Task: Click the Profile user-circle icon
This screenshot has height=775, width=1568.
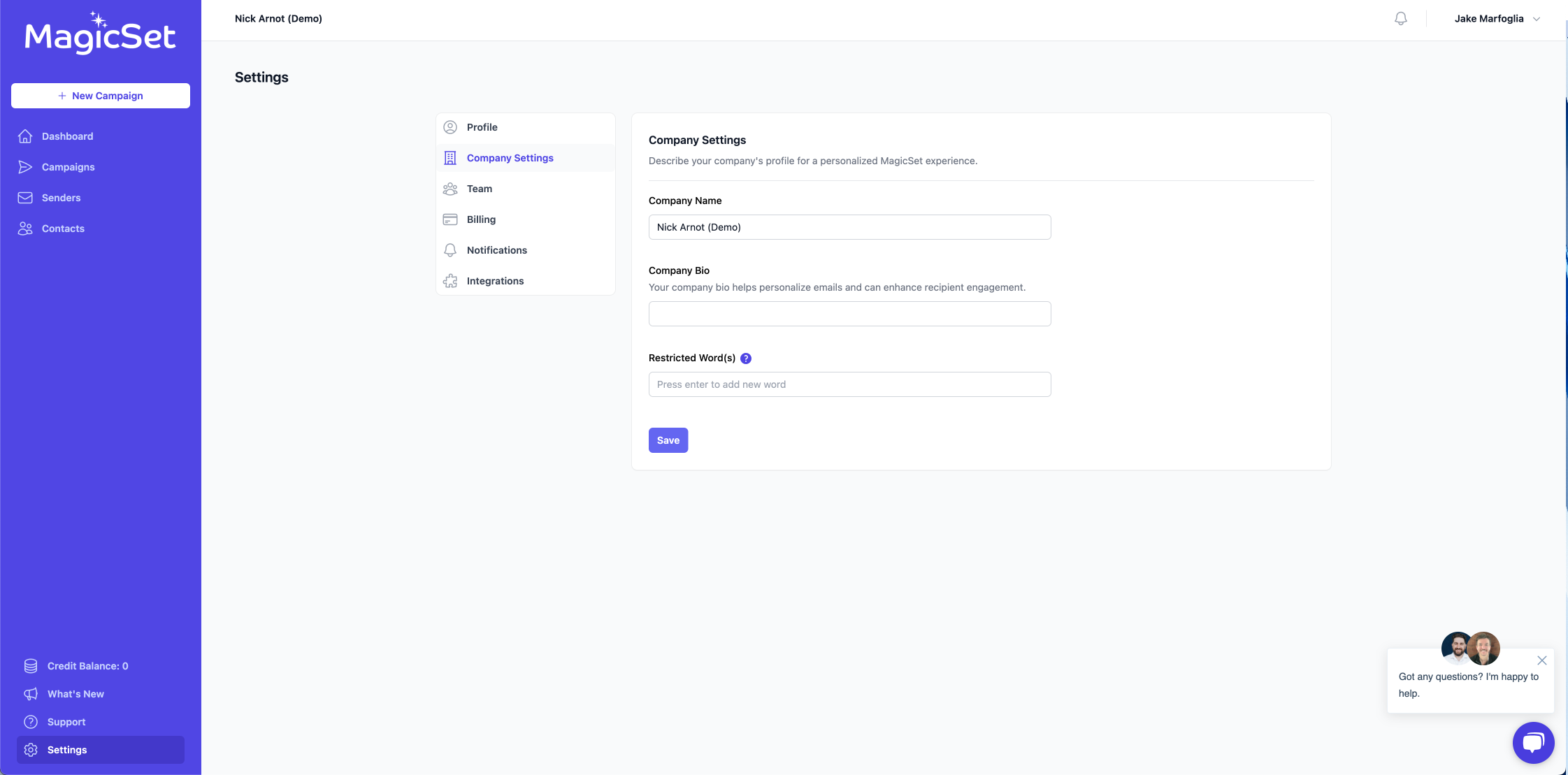Action: point(450,127)
